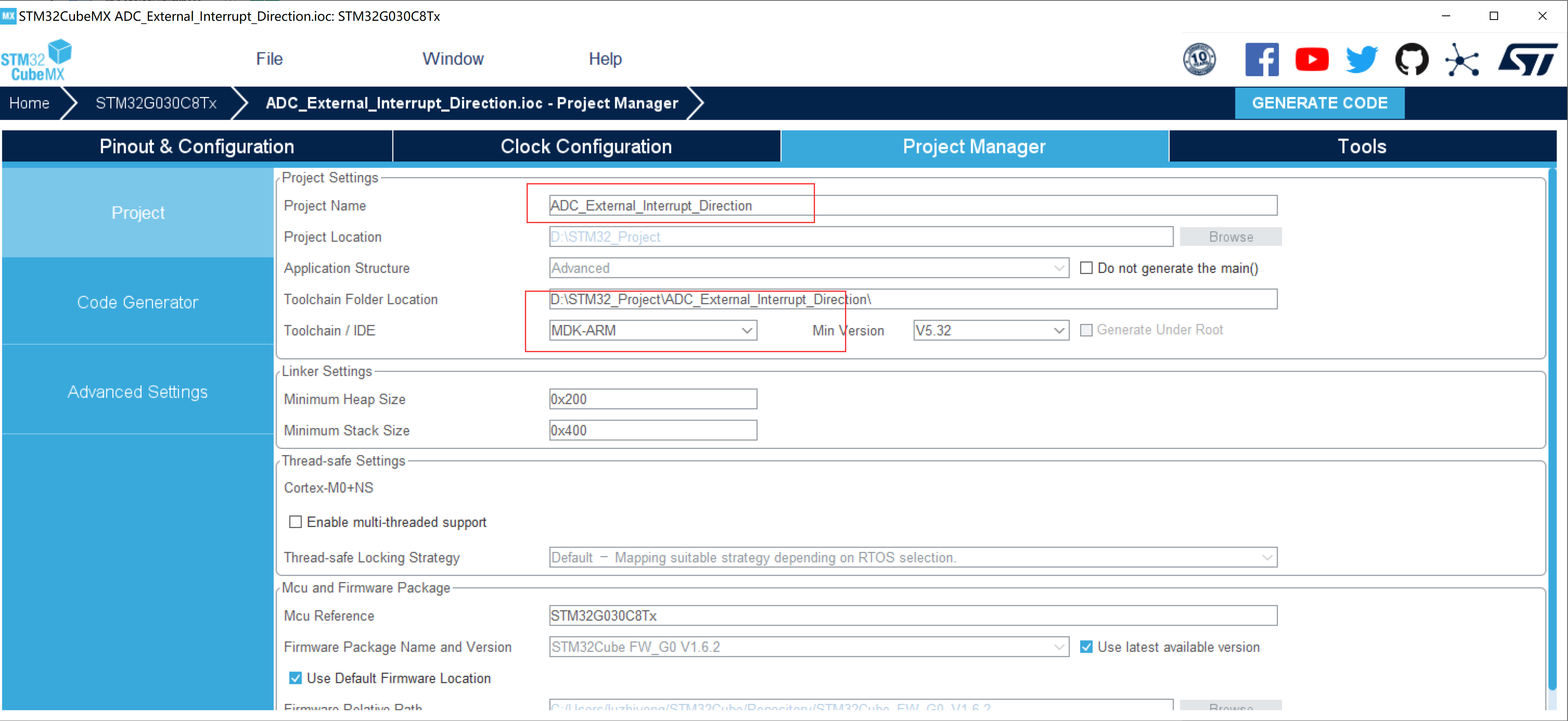Screen dimensions: 1568x721
Task: Select Code Generator in the sidebar
Action: (137, 302)
